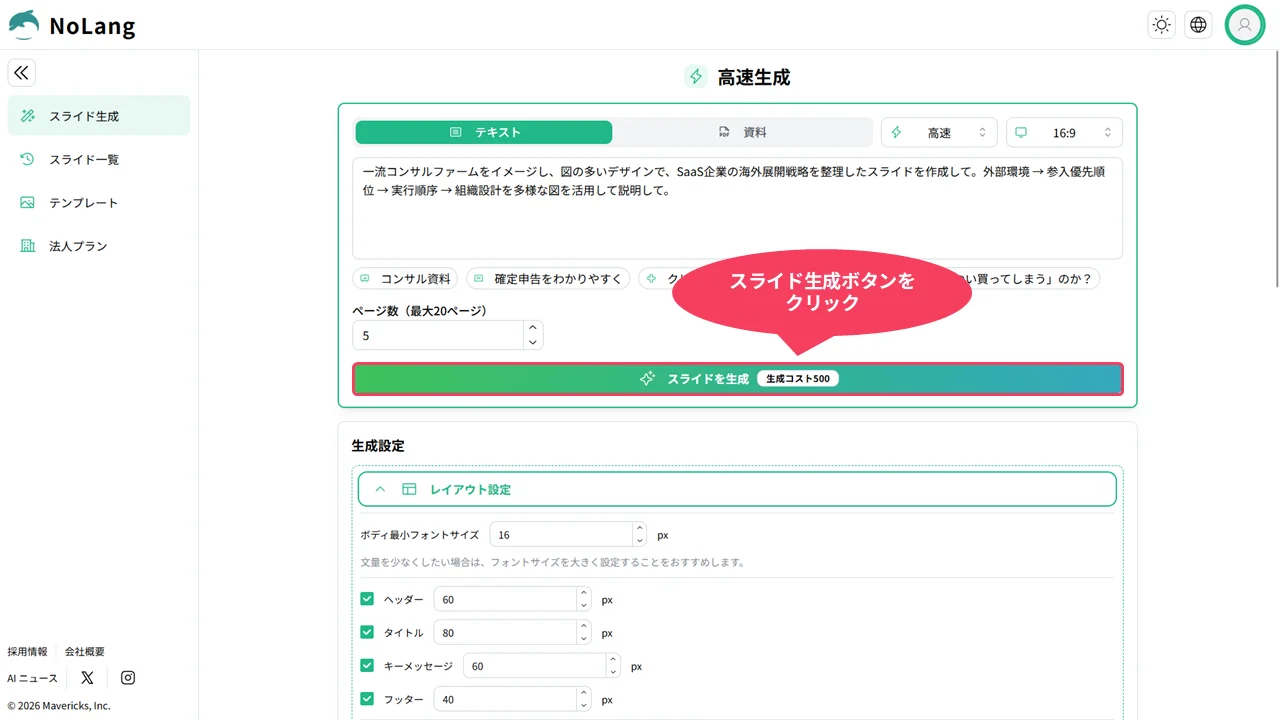Click the ページ数 input field
Screen dimensions: 1280x720
[x=438, y=335]
